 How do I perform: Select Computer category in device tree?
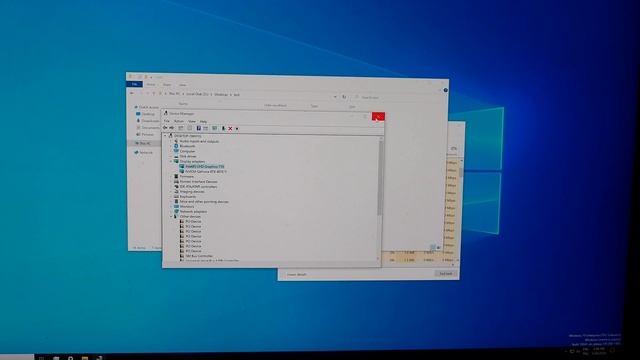(x=187, y=151)
